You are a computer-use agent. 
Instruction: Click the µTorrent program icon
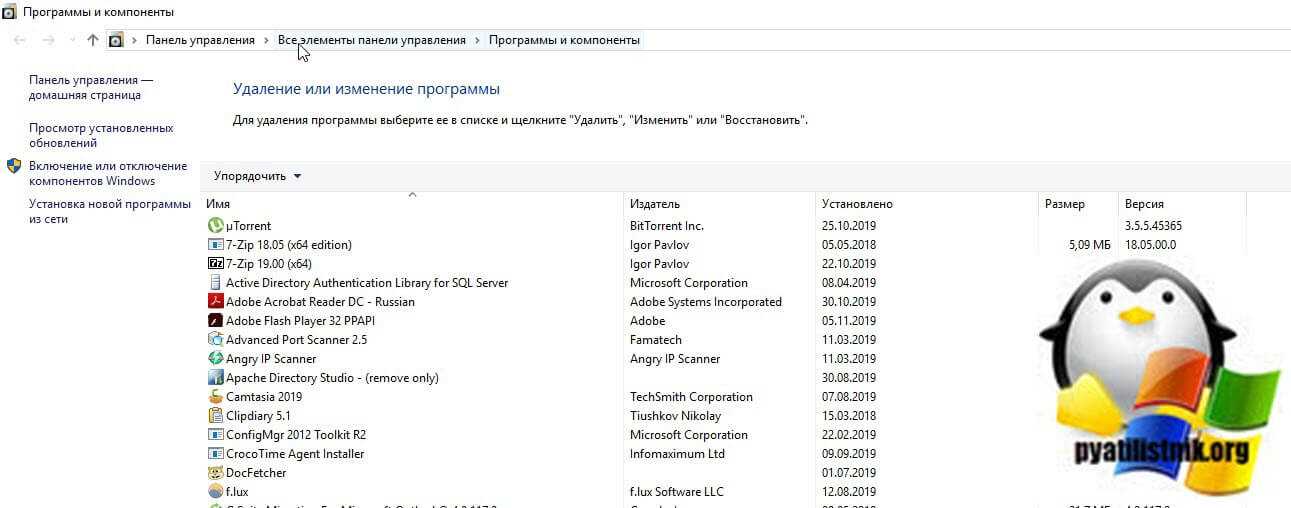(215, 226)
